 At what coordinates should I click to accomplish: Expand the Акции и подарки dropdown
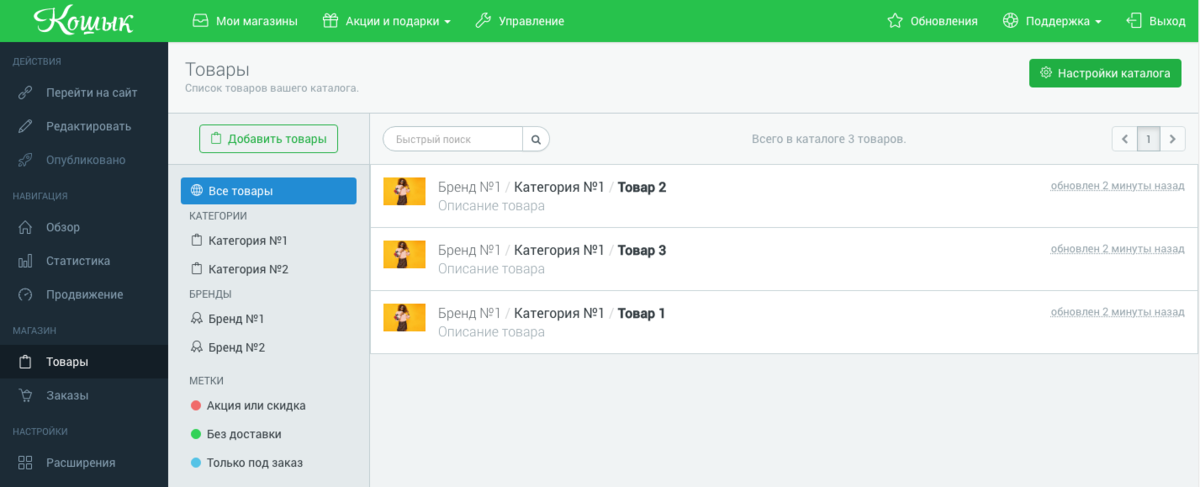pyautogui.click(x=386, y=21)
